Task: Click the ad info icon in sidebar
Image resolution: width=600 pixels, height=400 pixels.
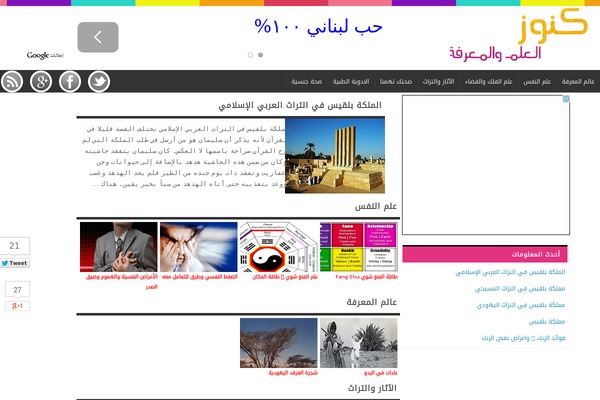Action: tap(566, 99)
